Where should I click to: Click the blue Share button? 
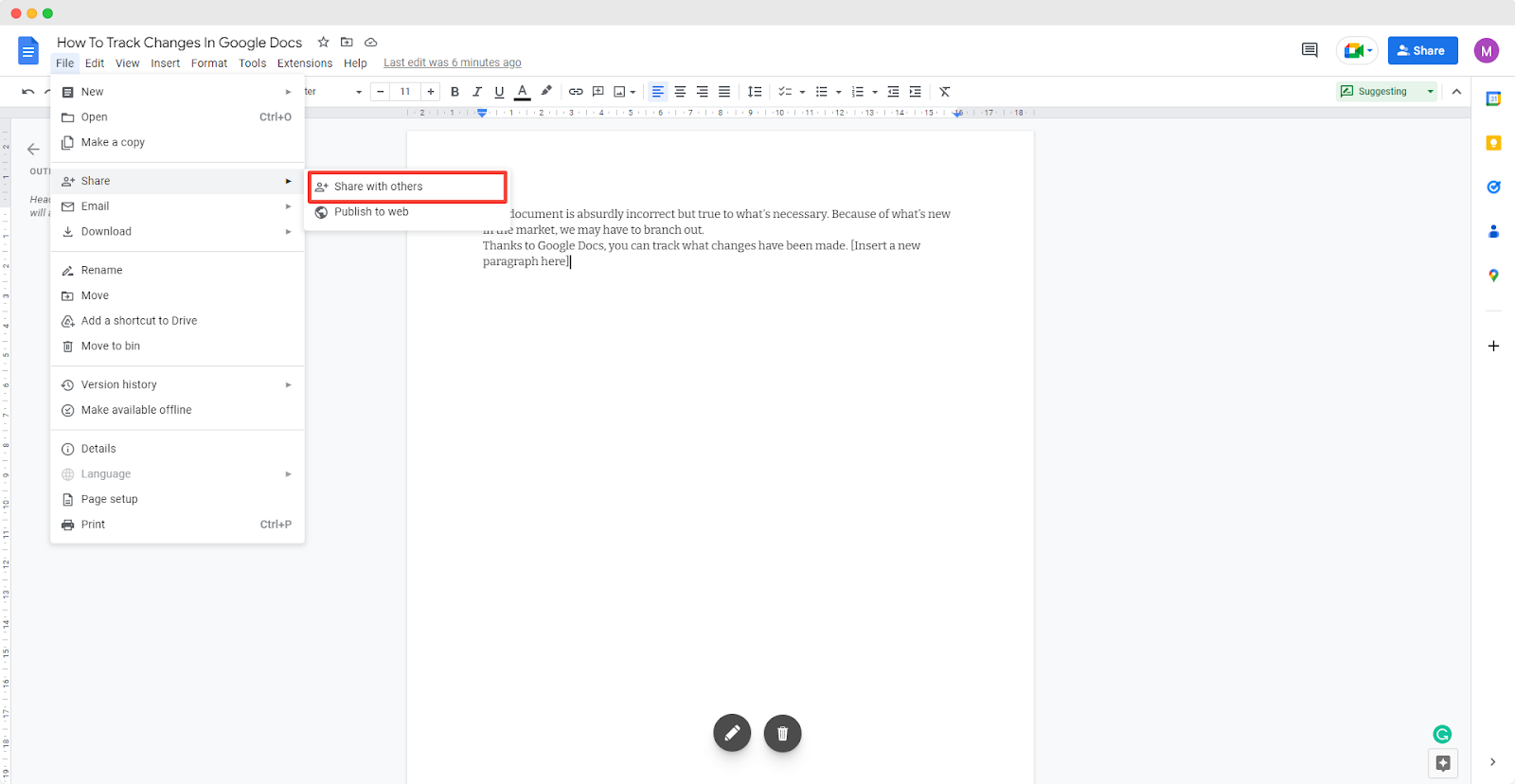coord(1422,50)
